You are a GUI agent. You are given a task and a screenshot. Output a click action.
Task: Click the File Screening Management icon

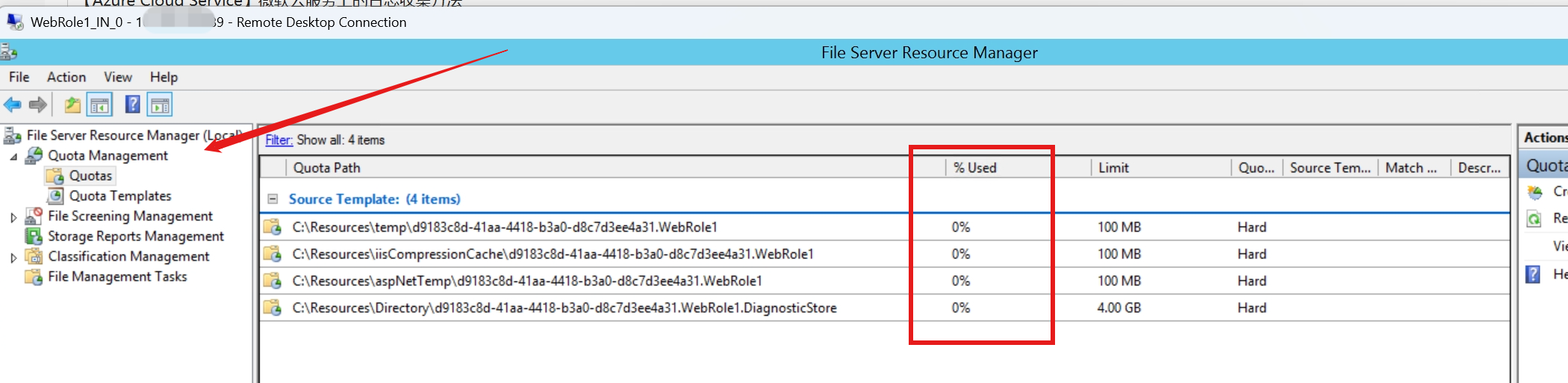click(34, 216)
